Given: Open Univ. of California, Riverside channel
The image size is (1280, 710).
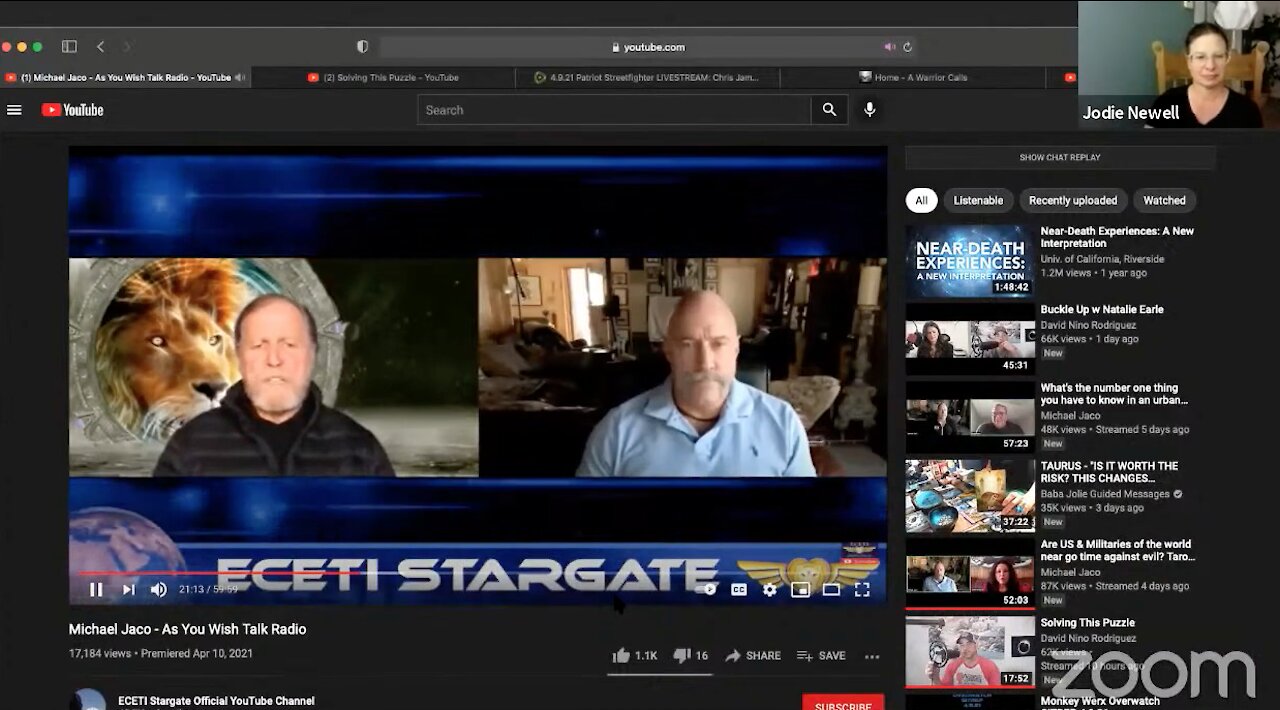Looking at the screenshot, I should (1102, 259).
